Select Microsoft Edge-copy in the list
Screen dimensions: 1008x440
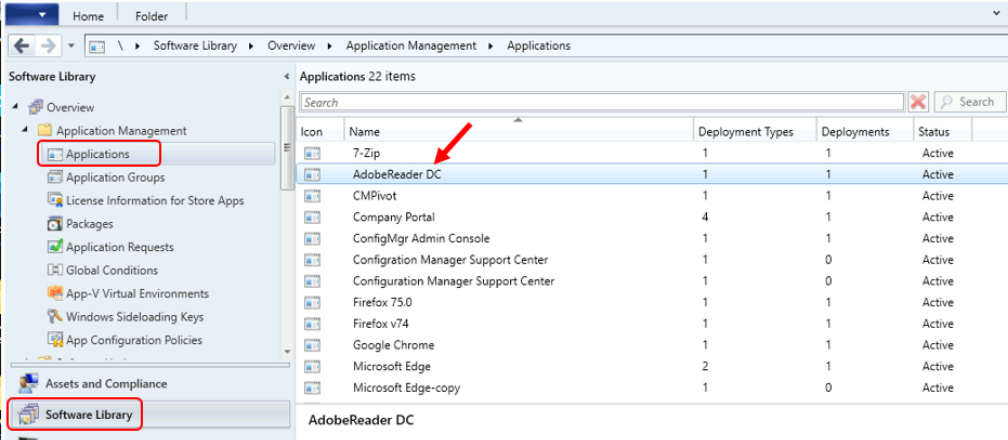coord(406,388)
